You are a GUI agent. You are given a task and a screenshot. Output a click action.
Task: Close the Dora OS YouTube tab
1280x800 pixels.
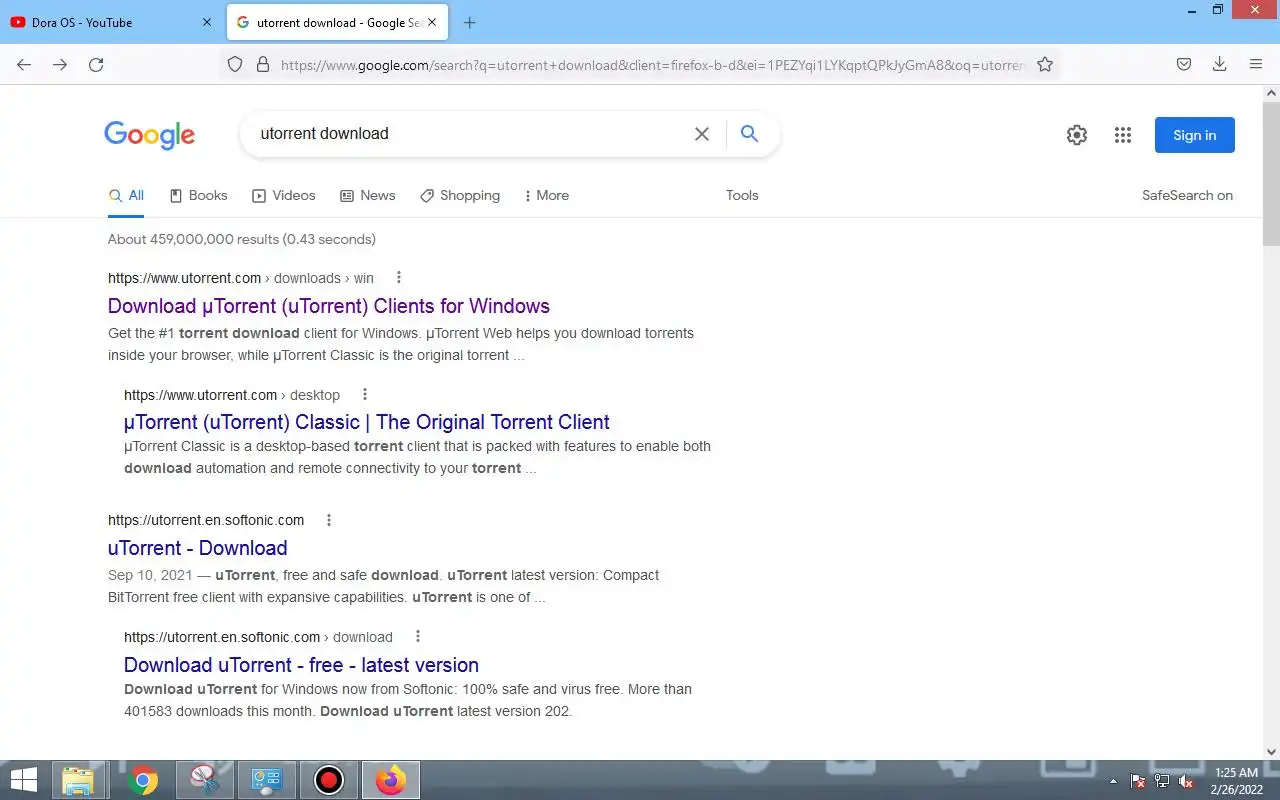point(207,22)
